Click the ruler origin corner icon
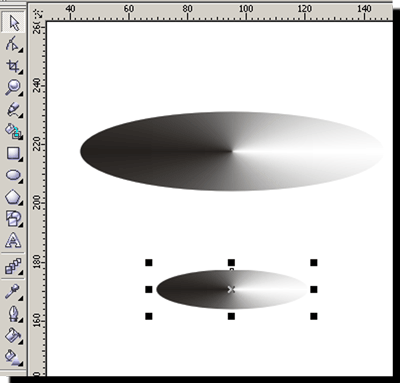 coord(38,14)
